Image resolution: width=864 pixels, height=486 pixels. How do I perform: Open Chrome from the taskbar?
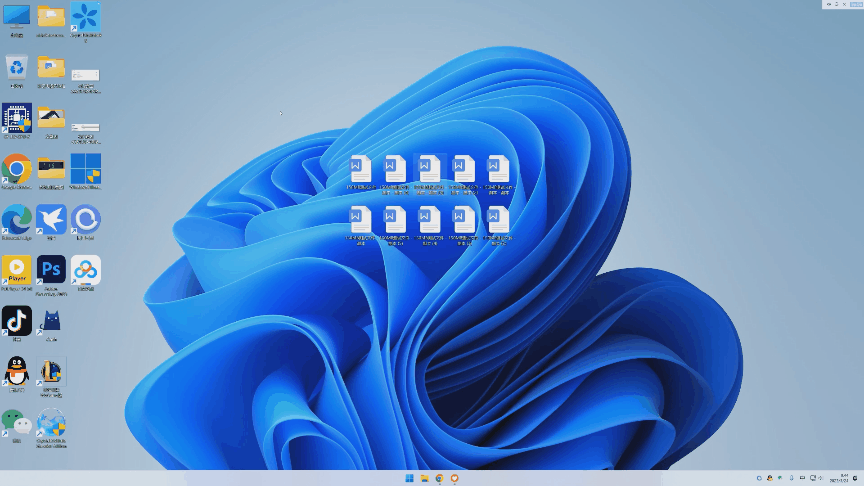pos(439,478)
